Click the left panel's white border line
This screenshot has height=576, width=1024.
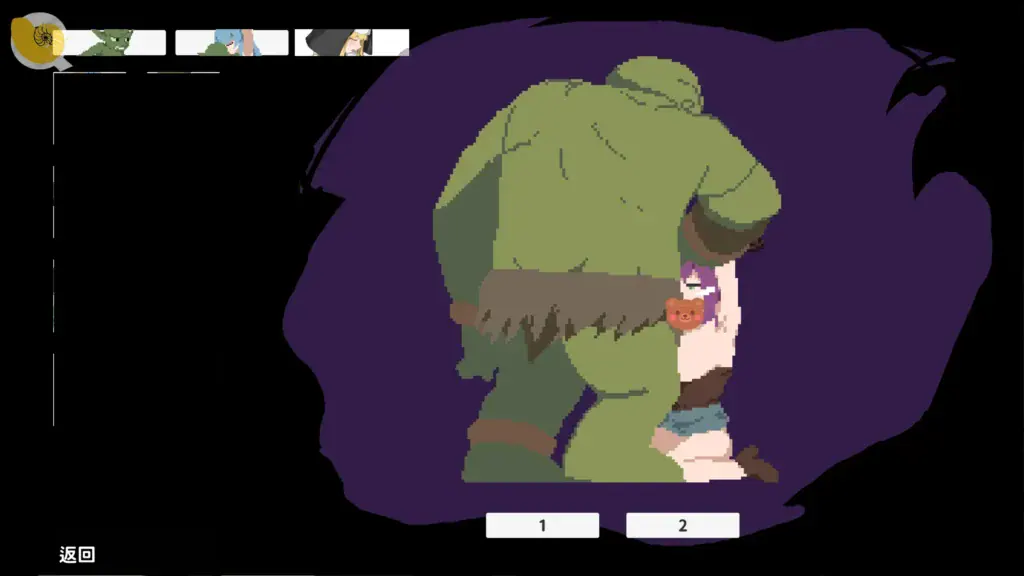54,248
